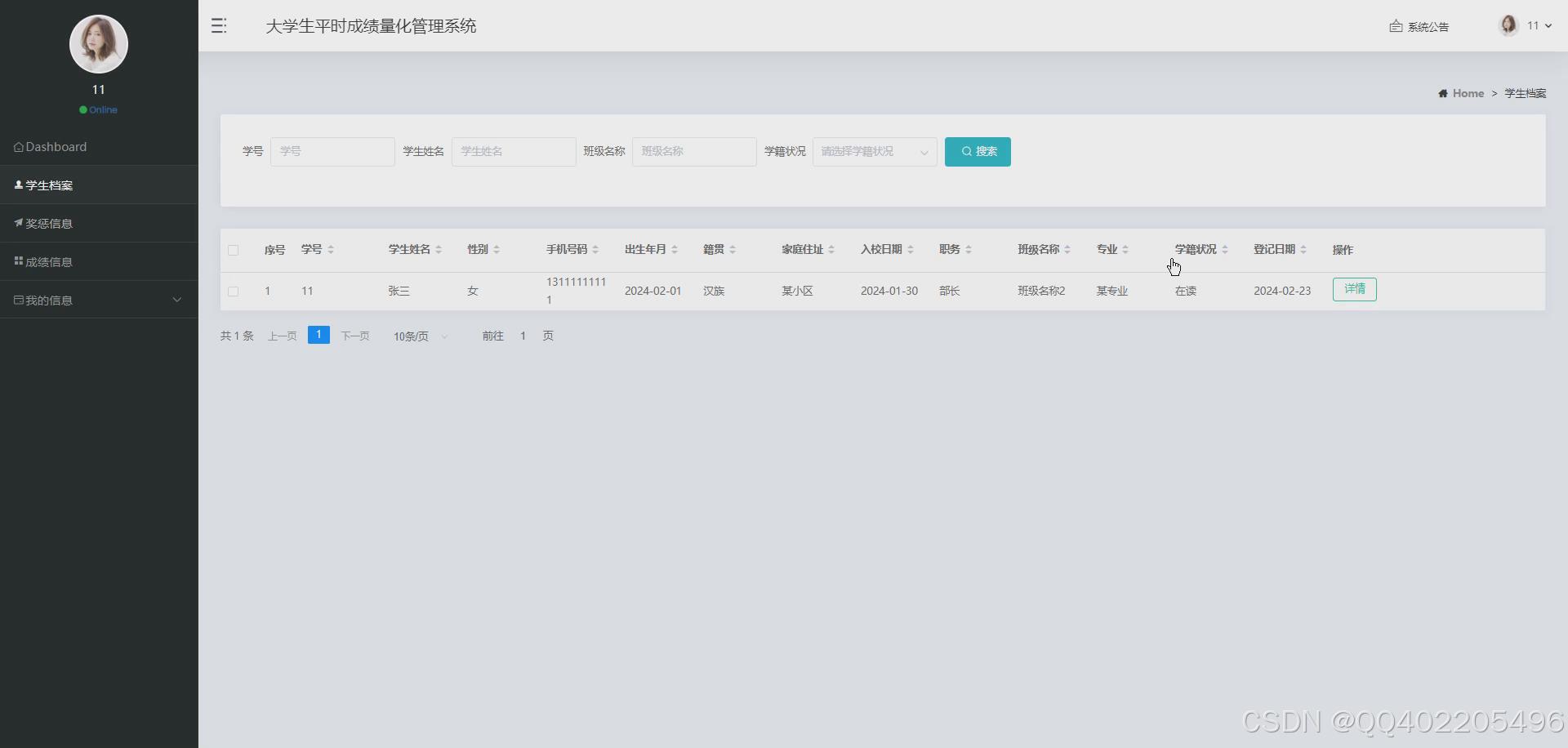Select 奖惩信息 from the sidebar menu
1568x748 pixels.
[50, 223]
